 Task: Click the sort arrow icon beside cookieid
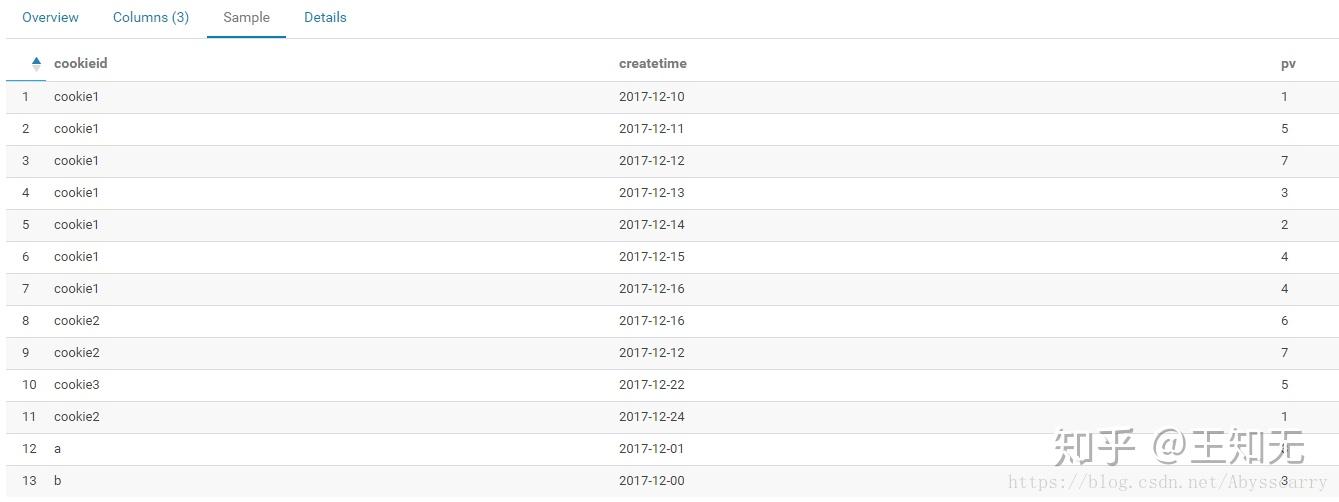[36, 64]
